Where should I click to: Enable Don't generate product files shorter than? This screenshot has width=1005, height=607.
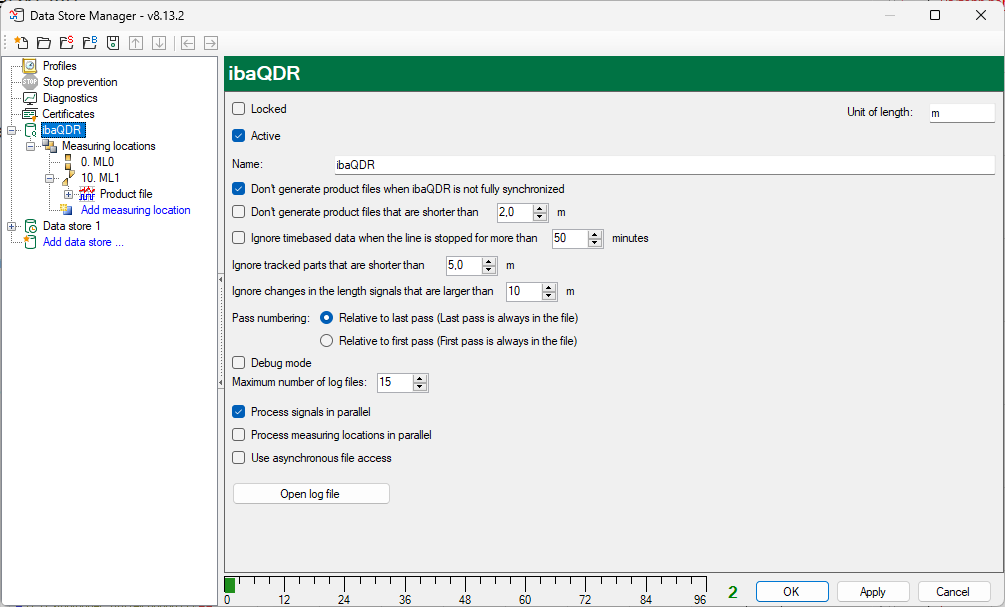(238, 212)
